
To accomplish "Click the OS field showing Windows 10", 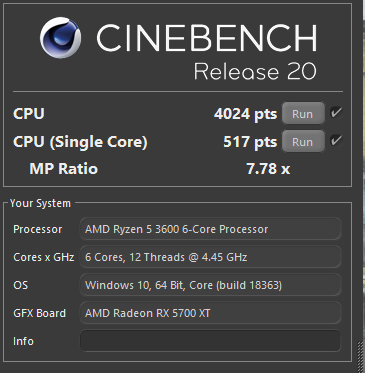I will coord(210,285).
